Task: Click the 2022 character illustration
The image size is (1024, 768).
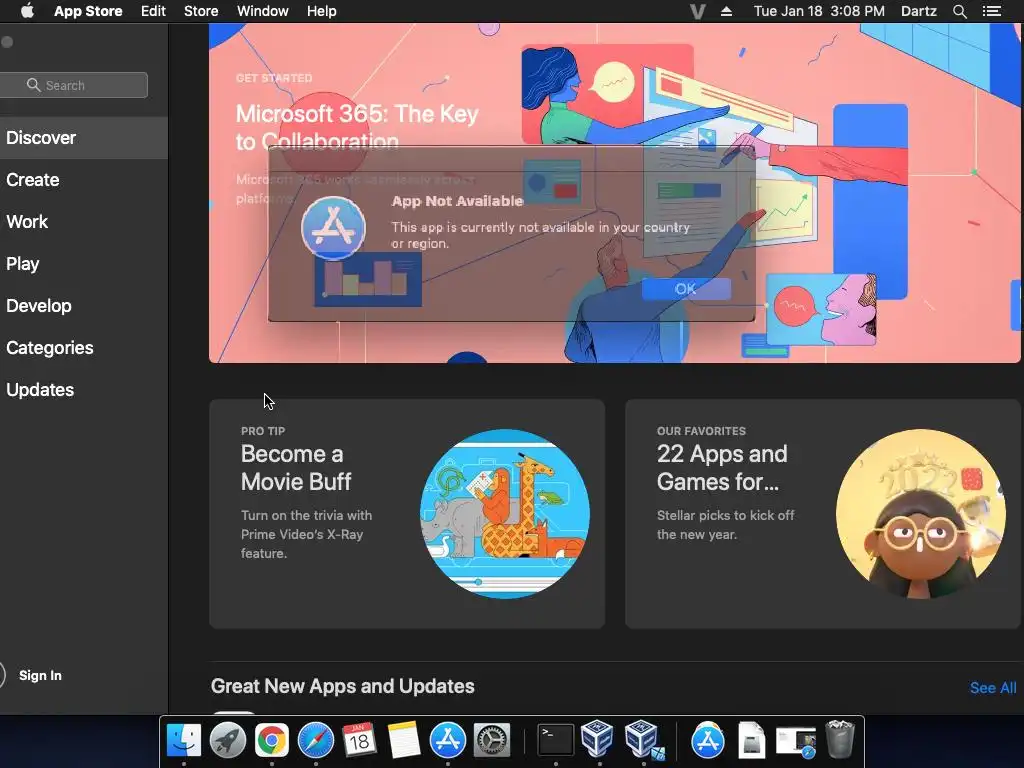Action: (921, 514)
